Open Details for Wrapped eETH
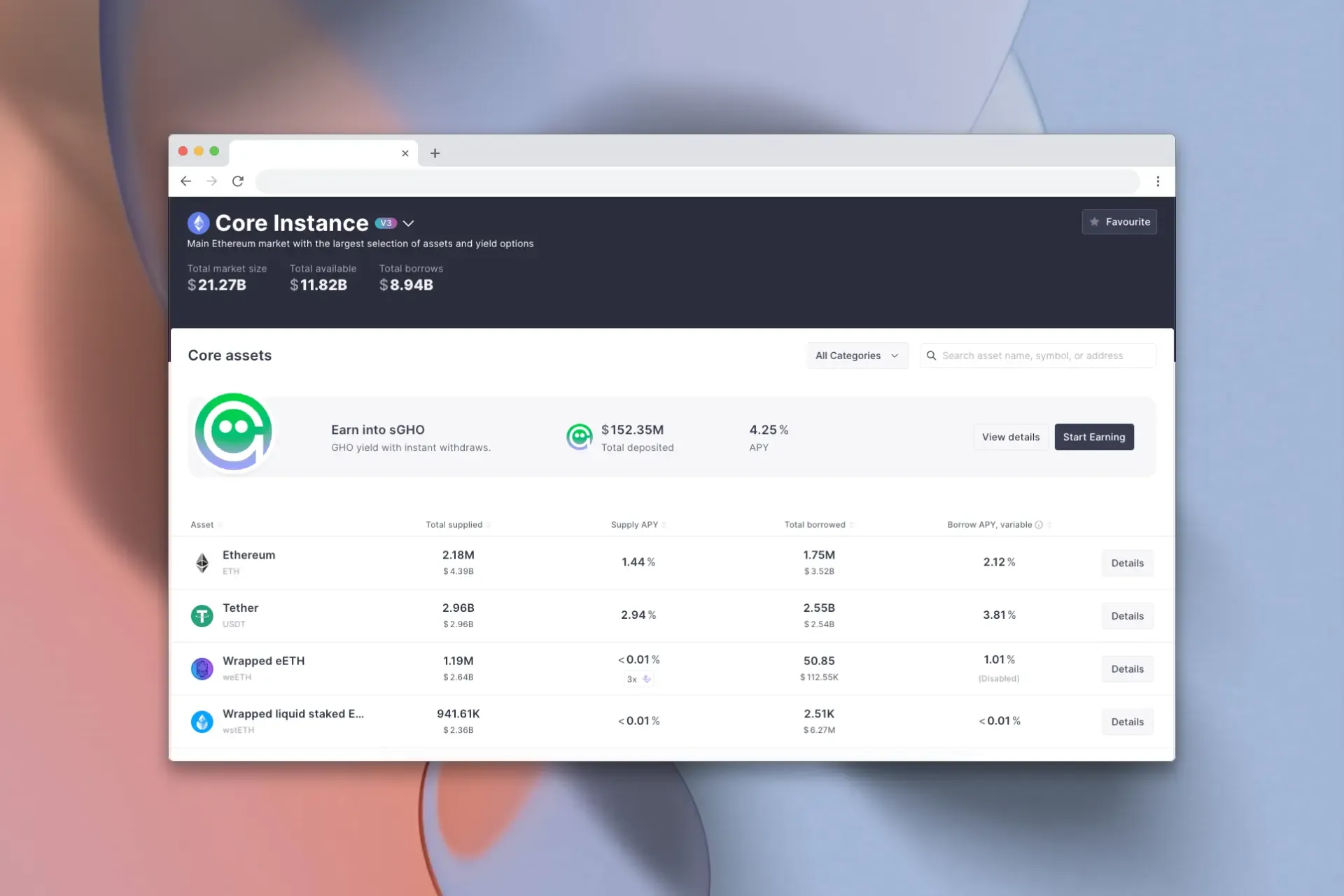The image size is (1344, 896). point(1127,669)
